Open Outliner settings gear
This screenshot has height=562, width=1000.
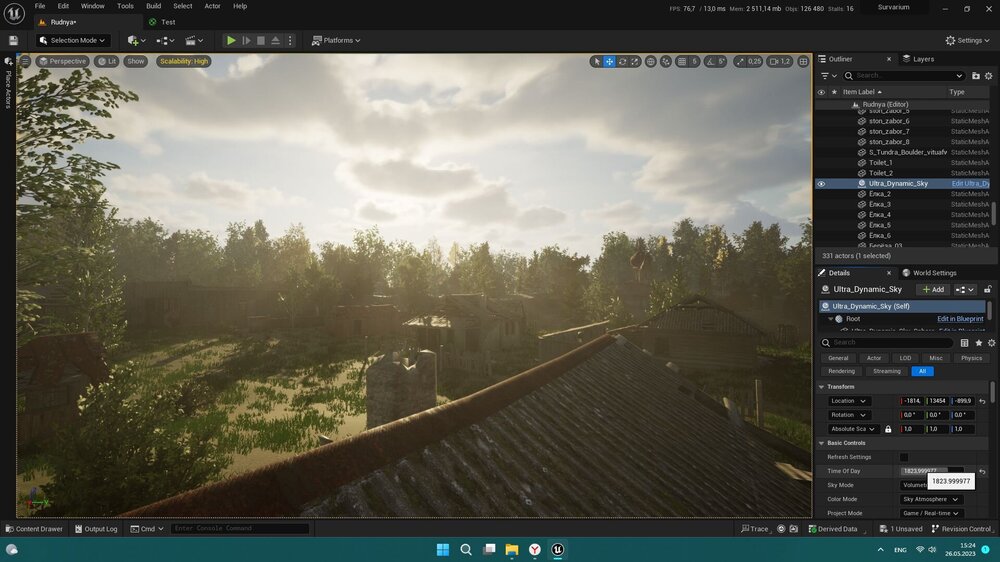989,75
